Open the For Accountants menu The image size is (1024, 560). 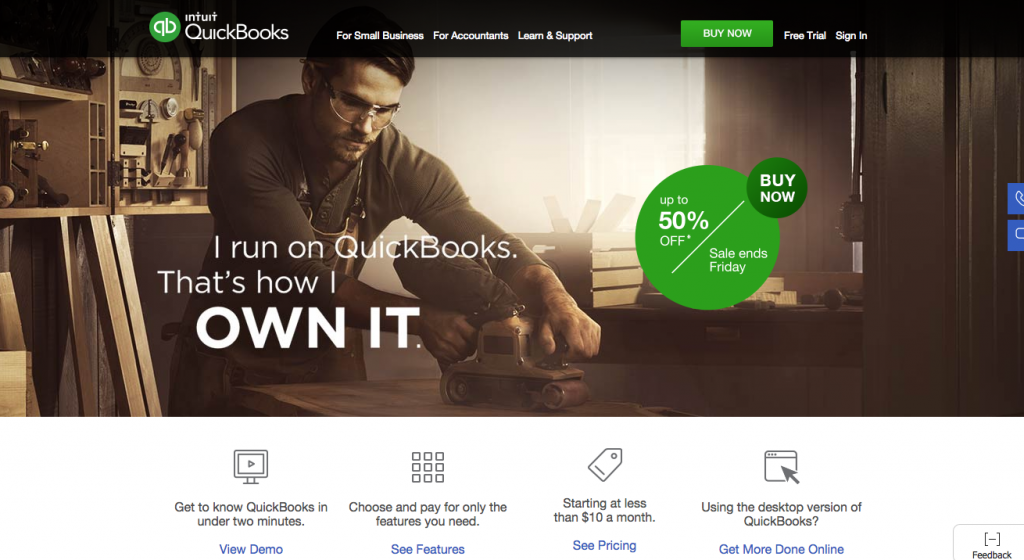(x=470, y=36)
